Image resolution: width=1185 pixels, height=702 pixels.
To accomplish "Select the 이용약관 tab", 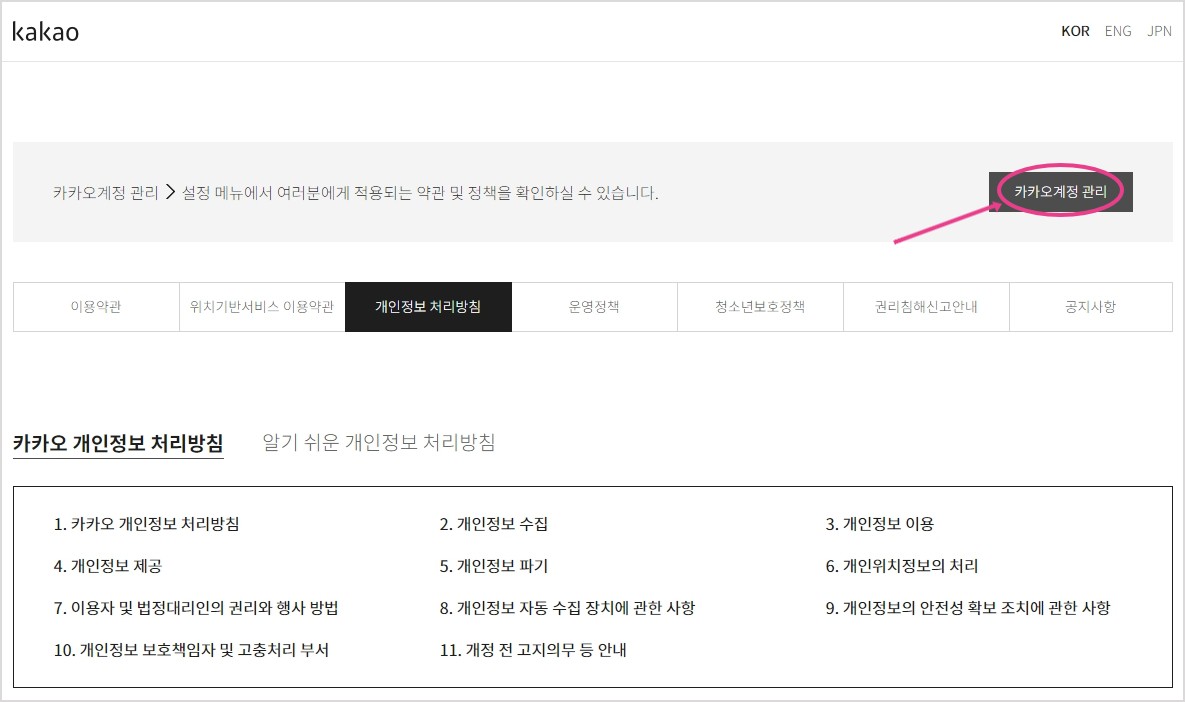I will click(96, 307).
